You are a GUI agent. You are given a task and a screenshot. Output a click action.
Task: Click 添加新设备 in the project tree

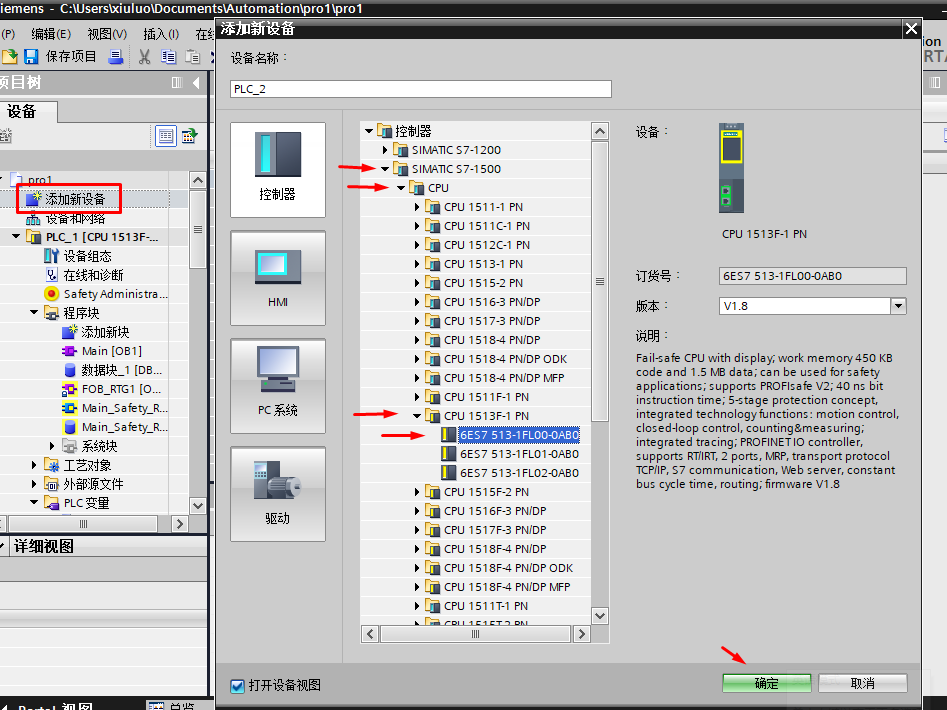pos(74,199)
